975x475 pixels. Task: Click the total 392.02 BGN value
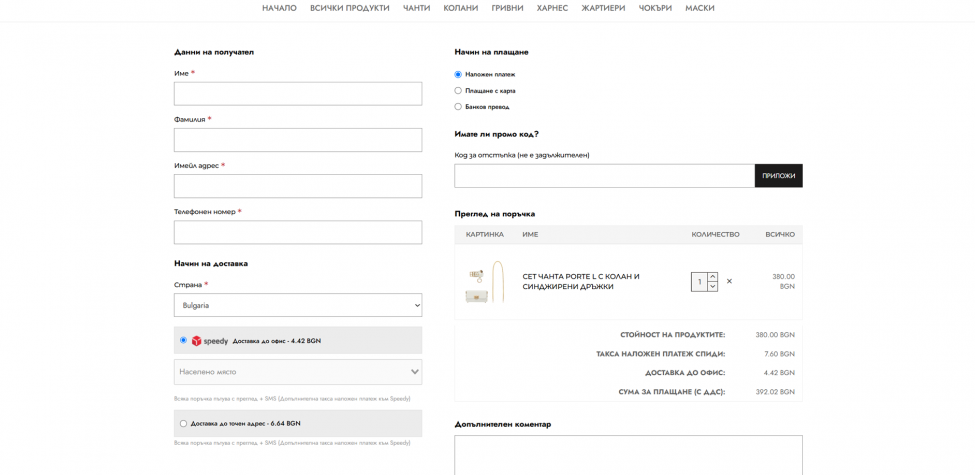pyautogui.click(x=775, y=392)
